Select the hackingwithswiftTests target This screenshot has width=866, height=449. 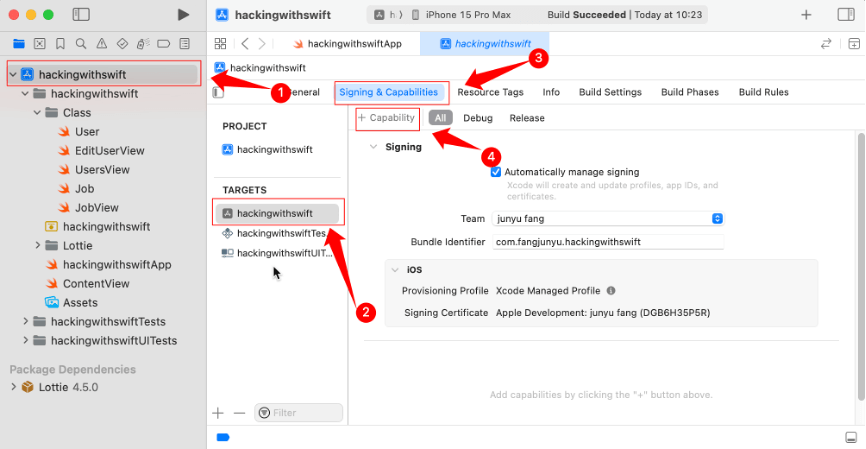274,234
